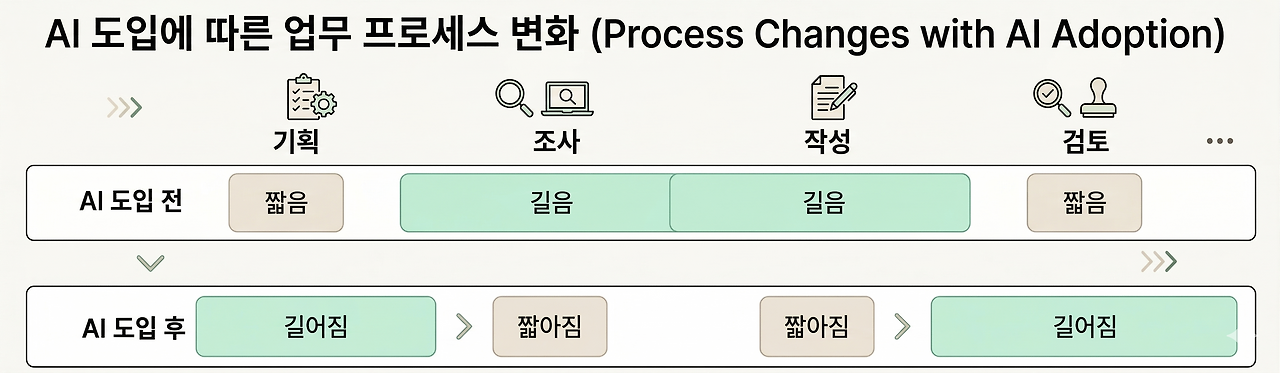Screen dimensions: 1280x373
Task: Click the stamp icon above 검토
Action: coord(1098,98)
